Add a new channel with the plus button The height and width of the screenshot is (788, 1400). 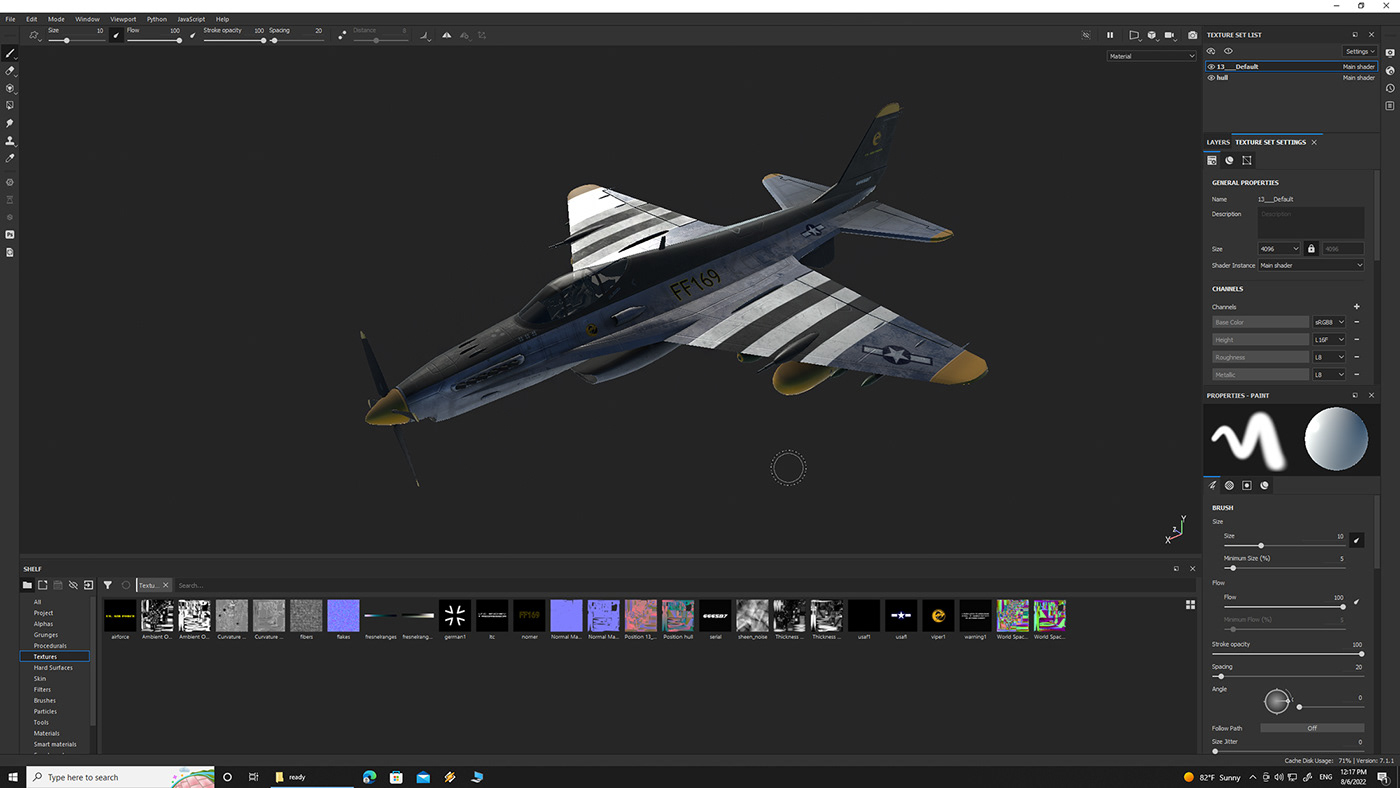click(1357, 306)
